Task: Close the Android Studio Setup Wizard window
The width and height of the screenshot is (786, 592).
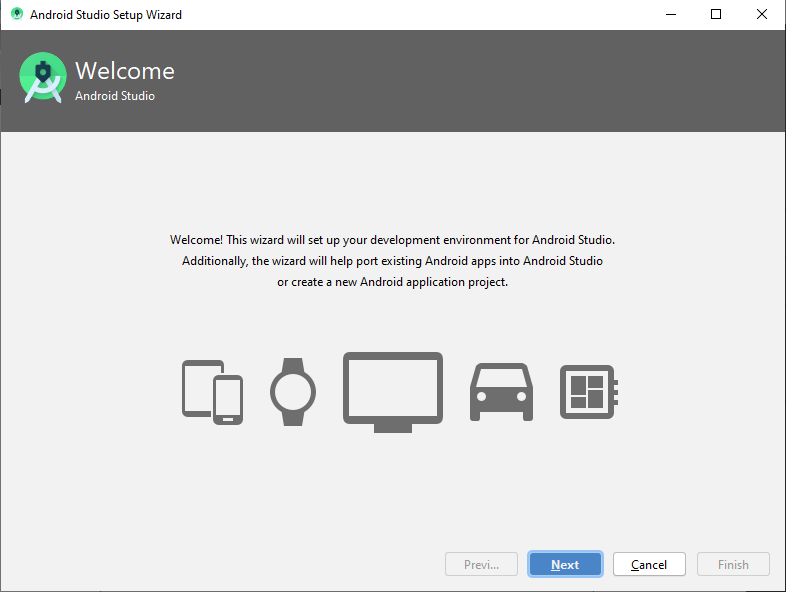Action: (761, 15)
